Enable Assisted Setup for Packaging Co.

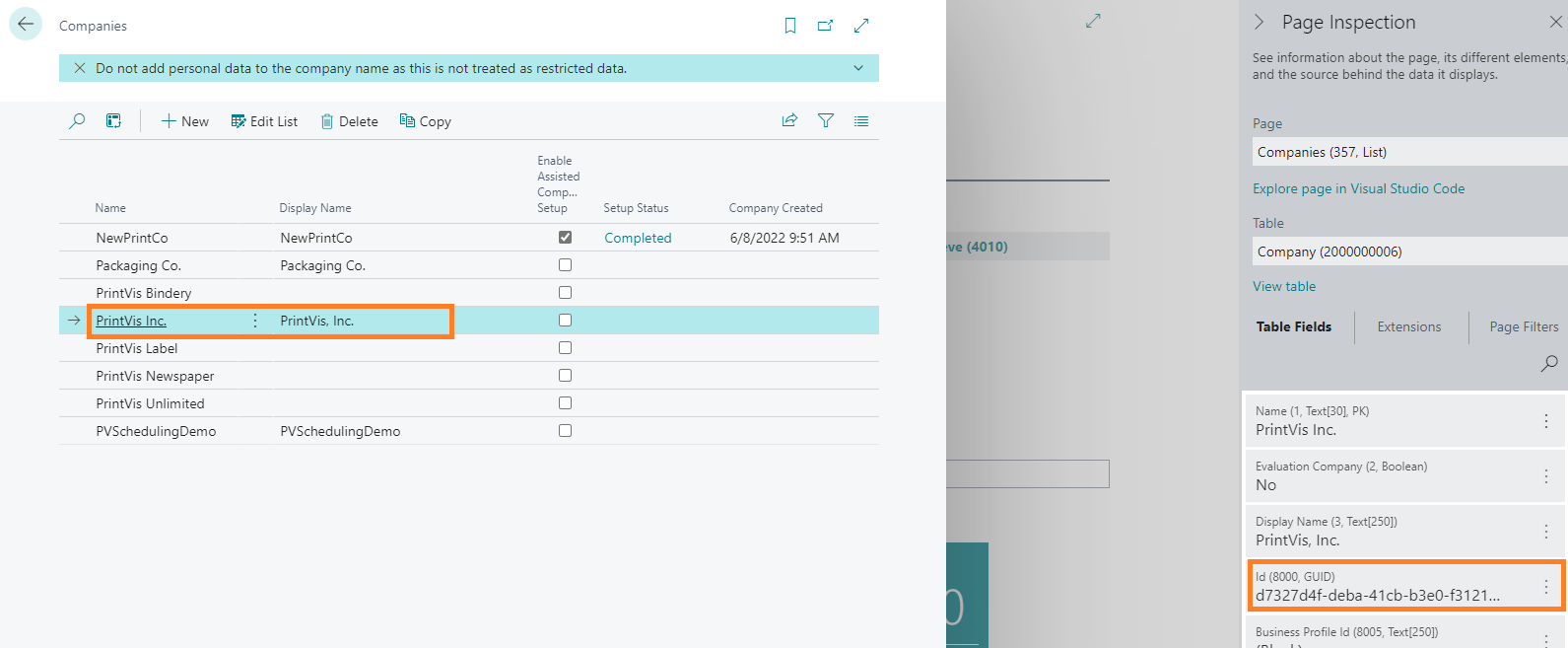click(x=565, y=265)
